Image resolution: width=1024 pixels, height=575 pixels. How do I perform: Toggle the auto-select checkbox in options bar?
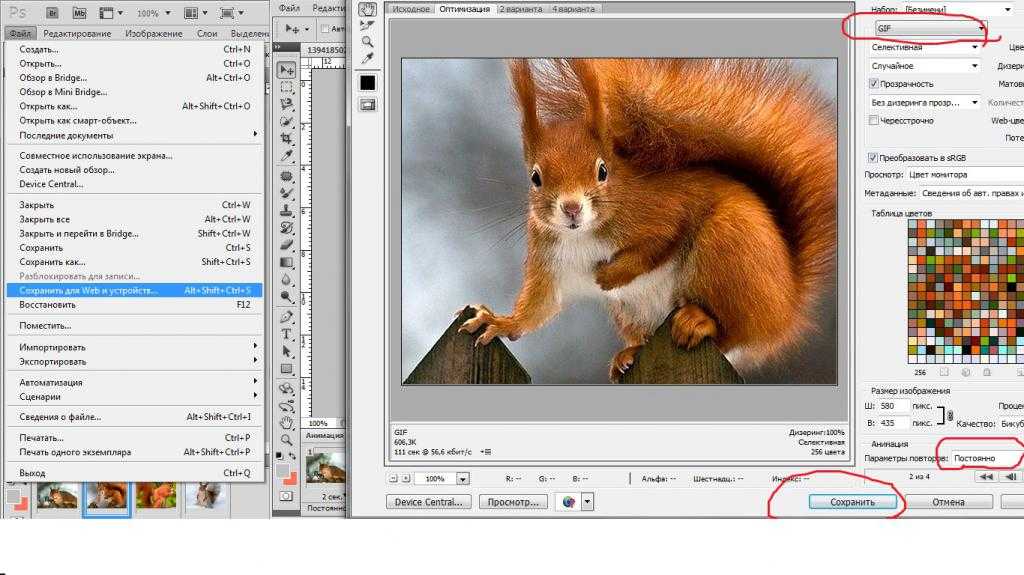coord(325,29)
